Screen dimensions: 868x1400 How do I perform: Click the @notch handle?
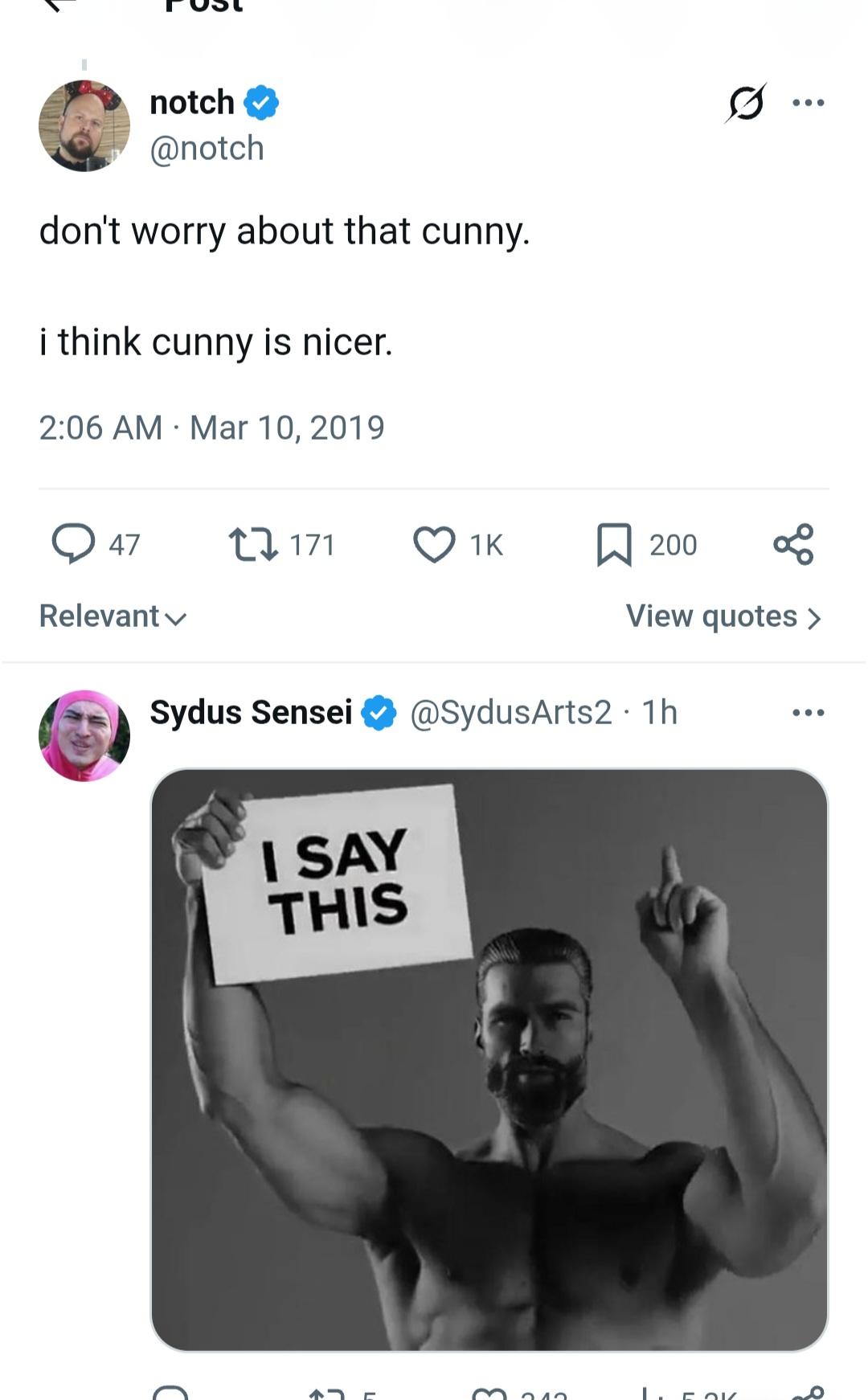tap(207, 149)
